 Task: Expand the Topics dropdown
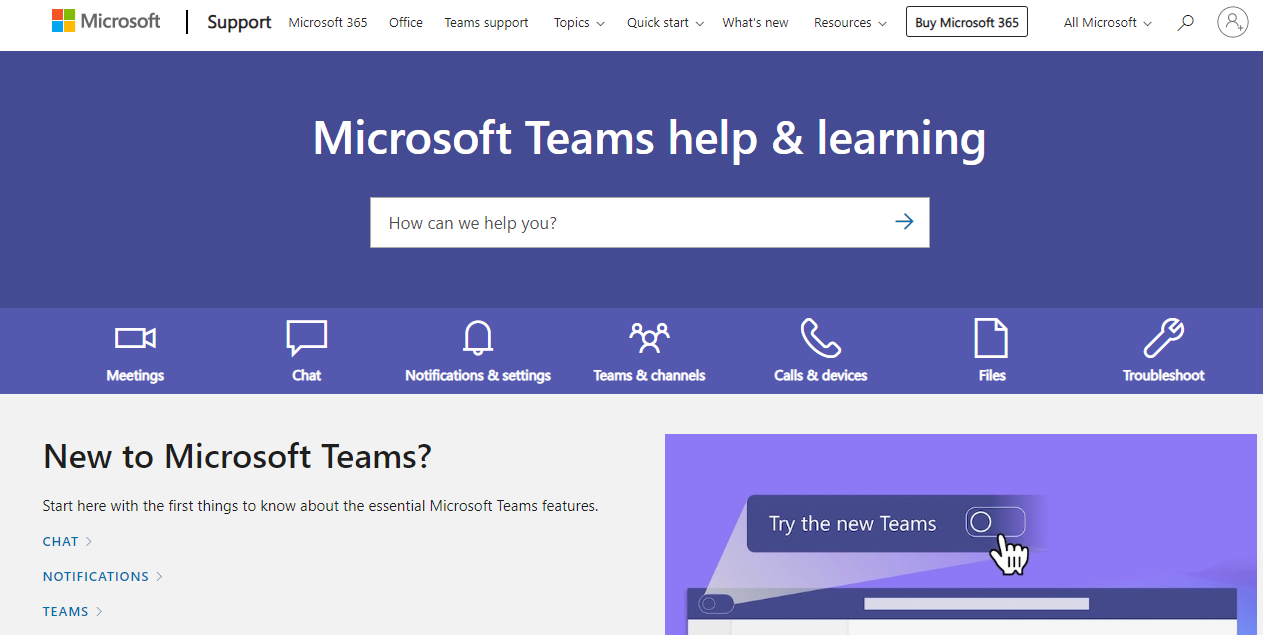pyautogui.click(x=578, y=22)
